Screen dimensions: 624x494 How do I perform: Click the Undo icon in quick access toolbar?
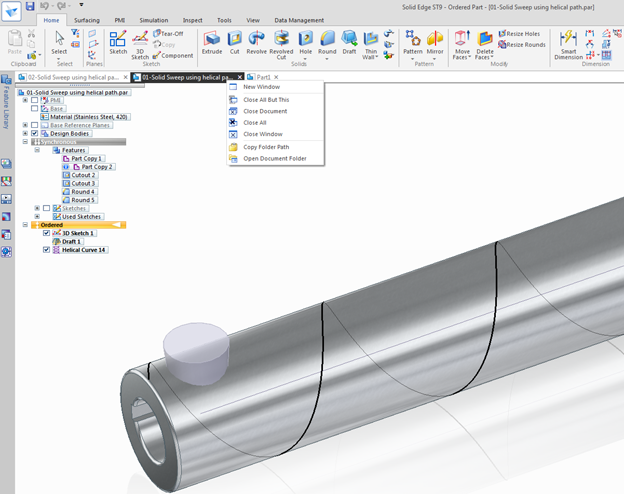click(x=44, y=6)
